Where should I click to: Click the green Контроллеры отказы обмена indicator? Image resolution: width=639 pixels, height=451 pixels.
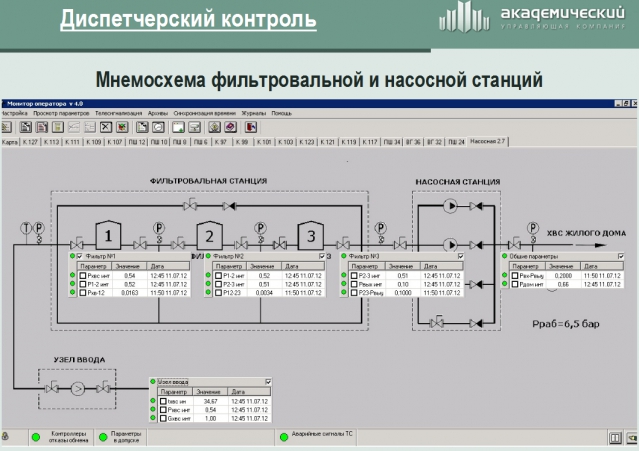(x=36, y=437)
